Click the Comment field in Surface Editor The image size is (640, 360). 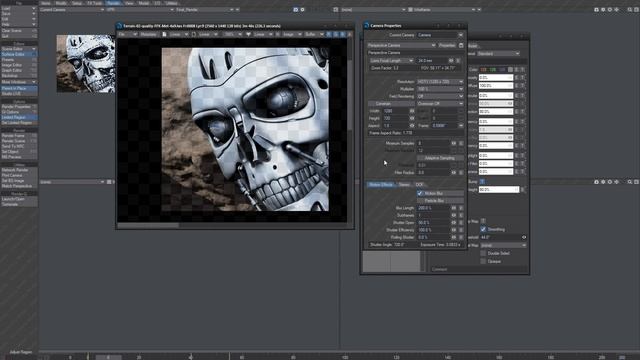(x=479, y=269)
